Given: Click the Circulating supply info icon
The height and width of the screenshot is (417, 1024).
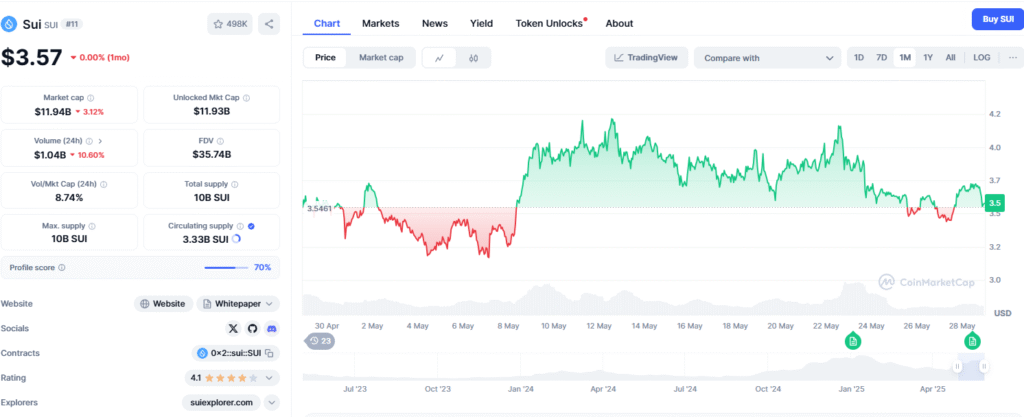Looking at the screenshot, I should [x=240, y=226].
